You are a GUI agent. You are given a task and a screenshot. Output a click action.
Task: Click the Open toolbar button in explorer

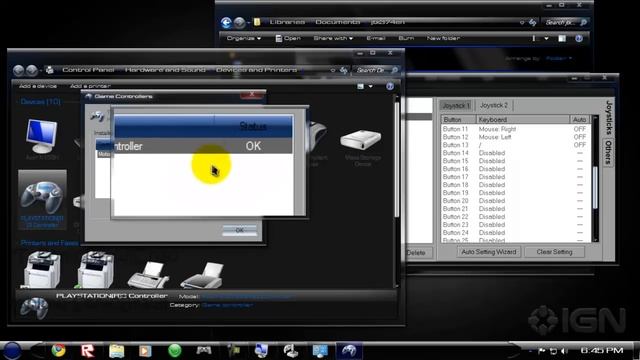pos(288,38)
